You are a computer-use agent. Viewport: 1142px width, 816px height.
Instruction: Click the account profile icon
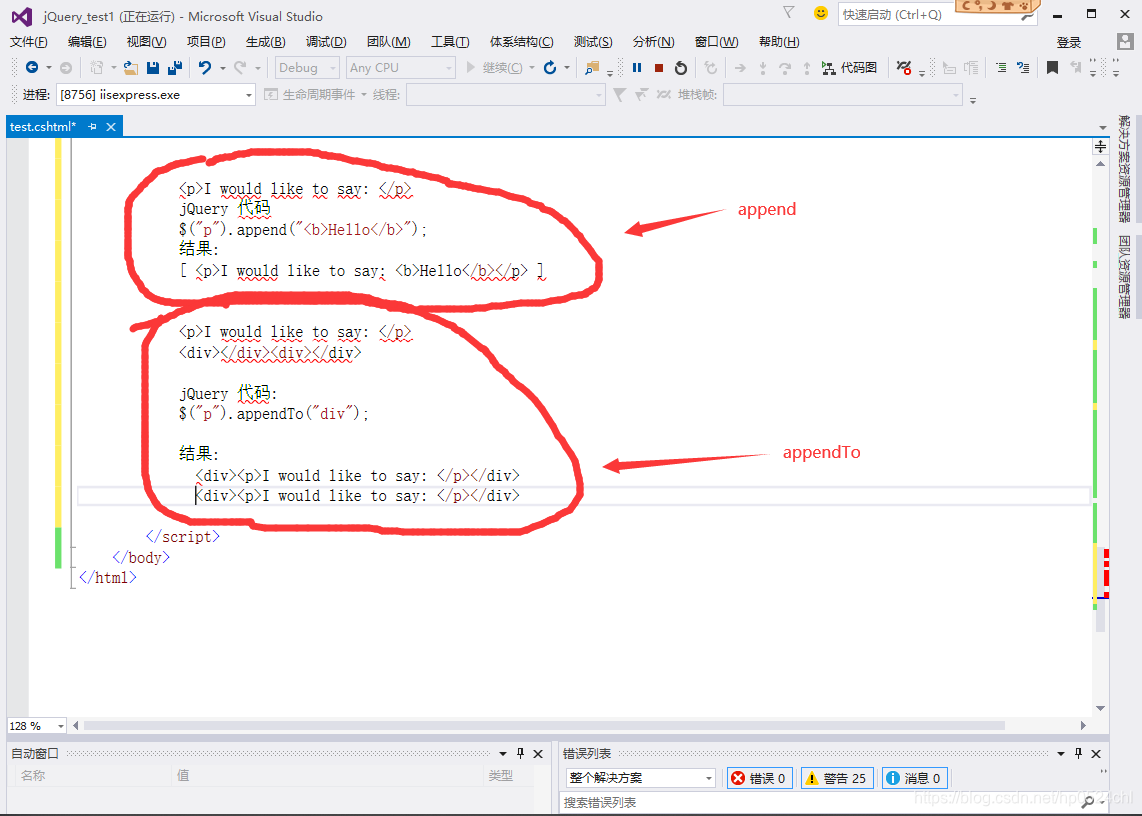1125,42
